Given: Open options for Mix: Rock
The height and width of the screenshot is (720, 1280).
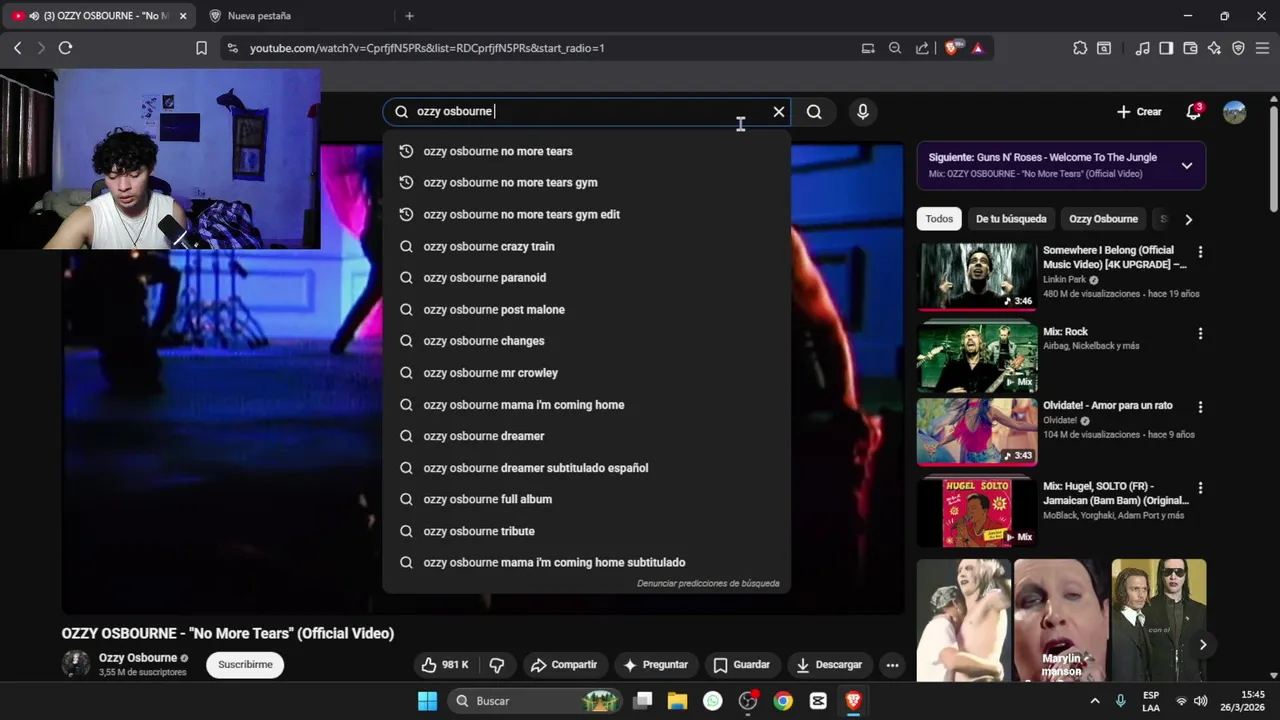Looking at the screenshot, I should pyautogui.click(x=1200, y=334).
